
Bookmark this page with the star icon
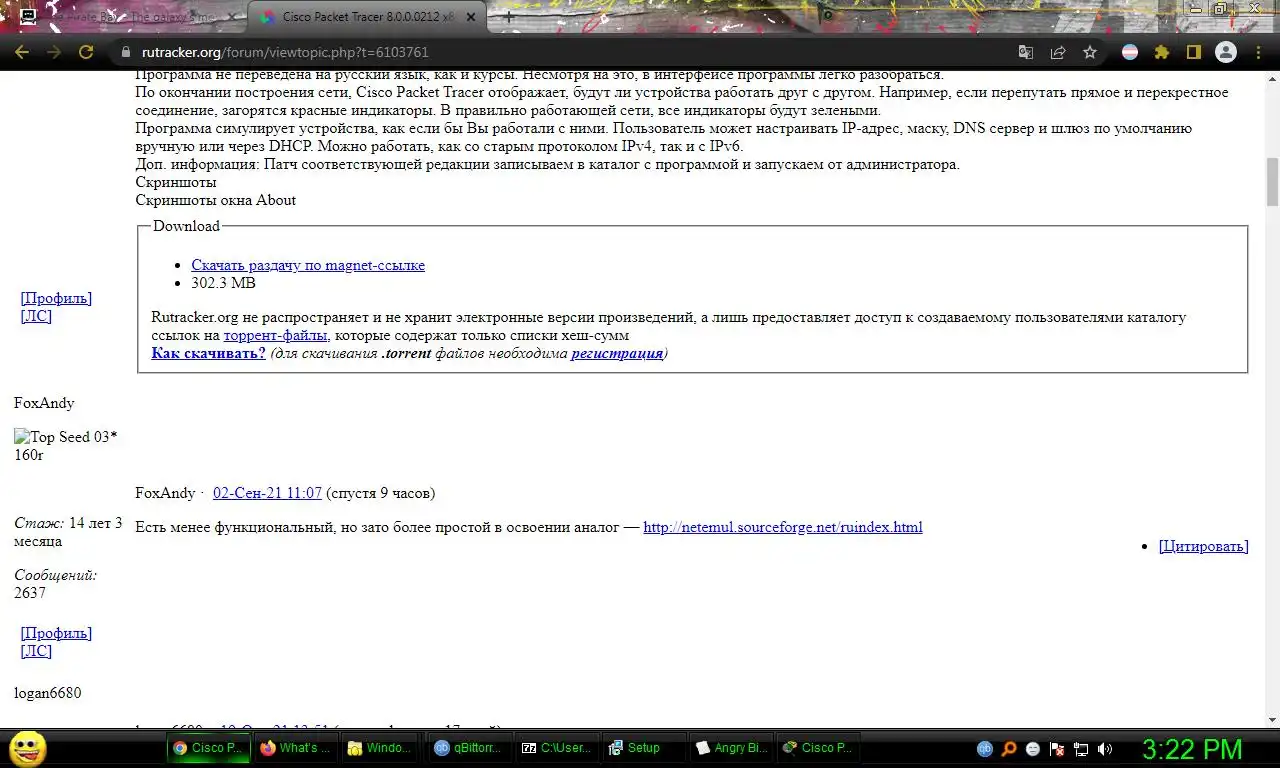tap(1090, 52)
